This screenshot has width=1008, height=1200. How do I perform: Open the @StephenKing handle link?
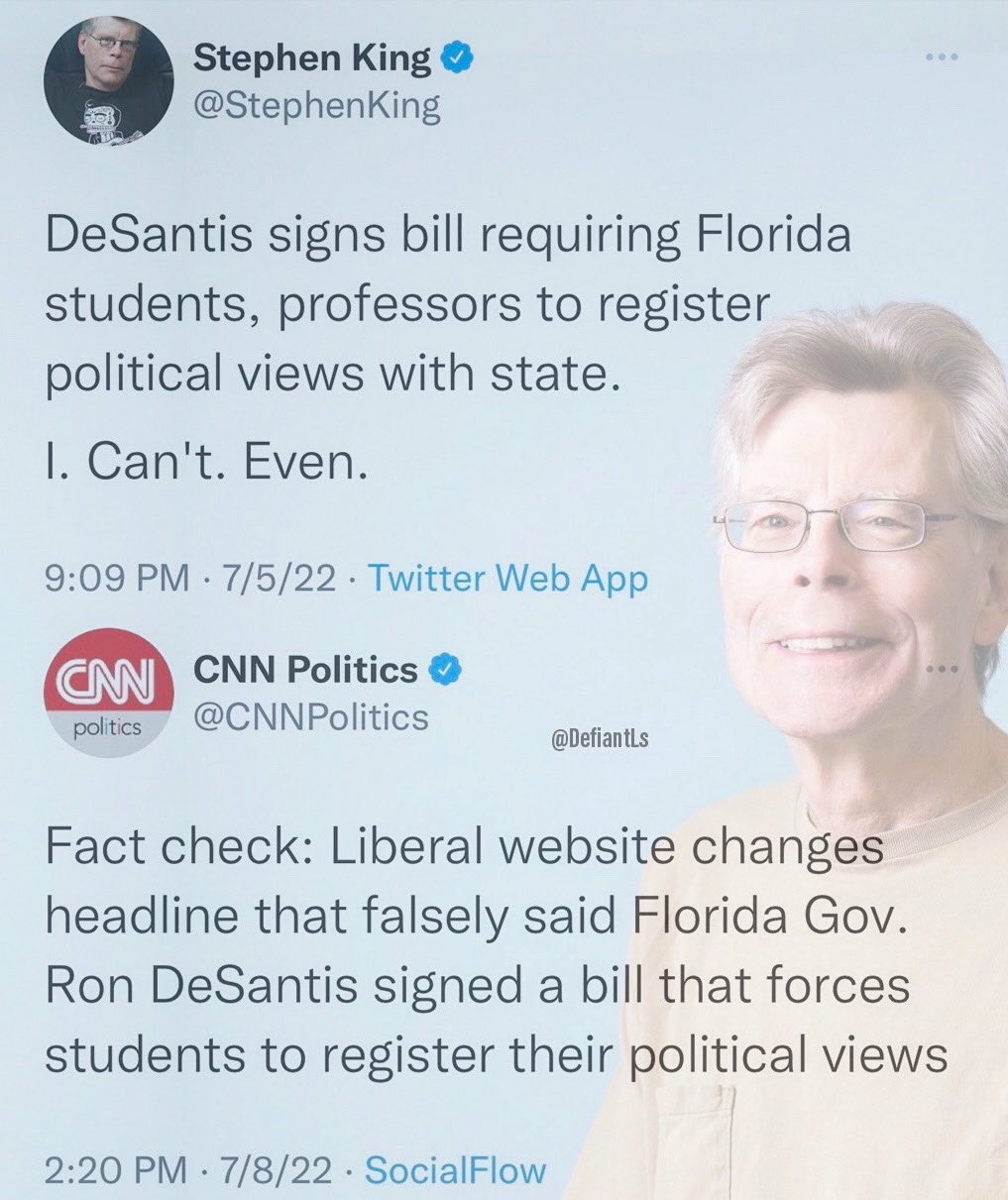(x=317, y=107)
